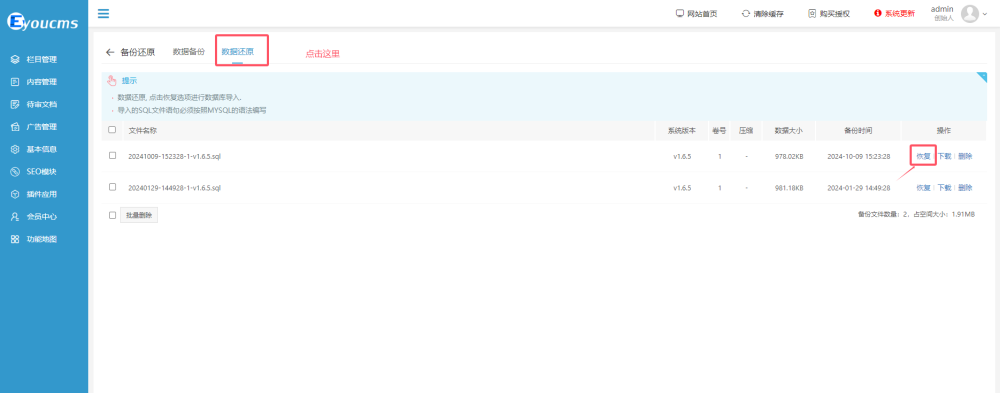
Task: Click 下载 for the 2024-01-29 backup
Action: pos(945,188)
